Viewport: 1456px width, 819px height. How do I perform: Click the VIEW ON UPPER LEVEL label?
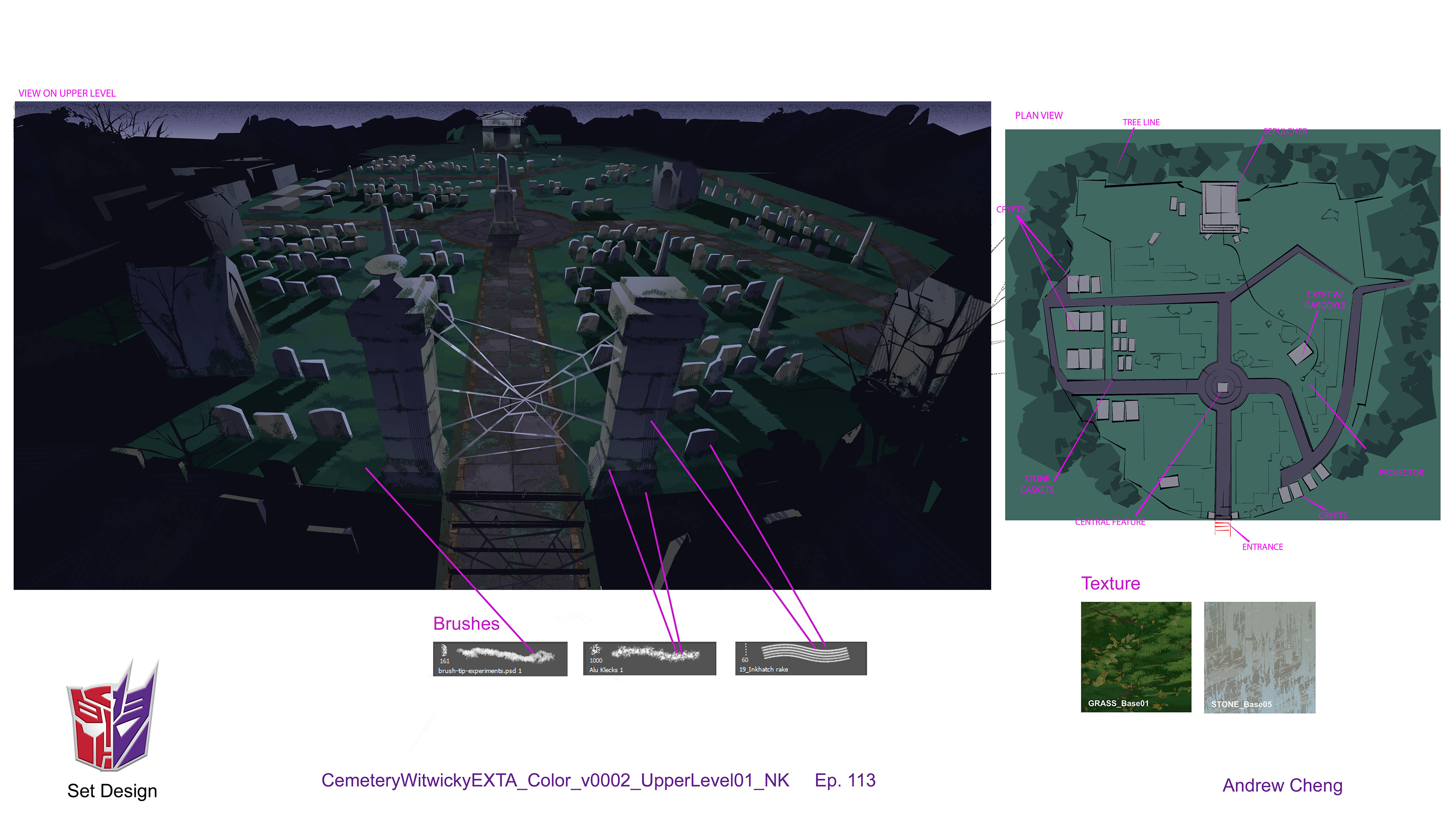67,93
